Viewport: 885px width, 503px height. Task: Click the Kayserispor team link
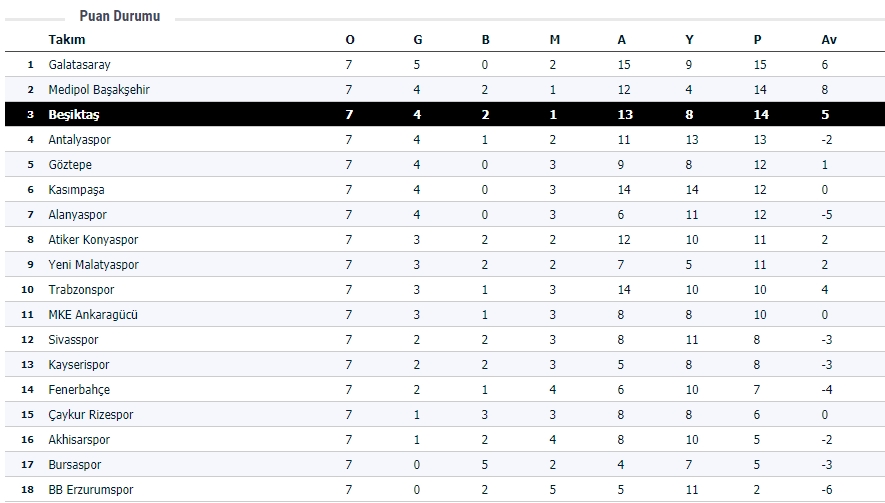[79, 365]
